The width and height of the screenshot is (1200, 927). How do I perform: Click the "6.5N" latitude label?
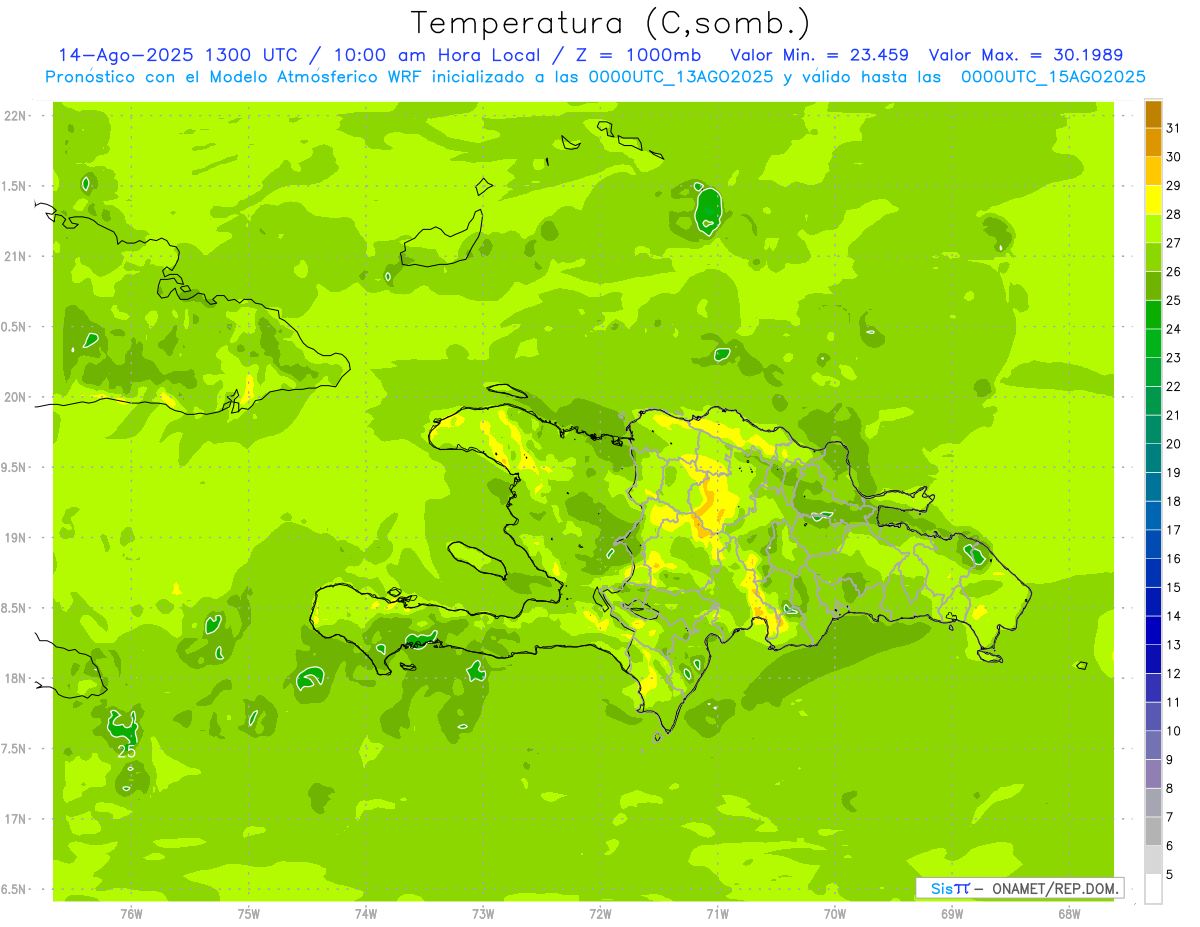click(15, 889)
